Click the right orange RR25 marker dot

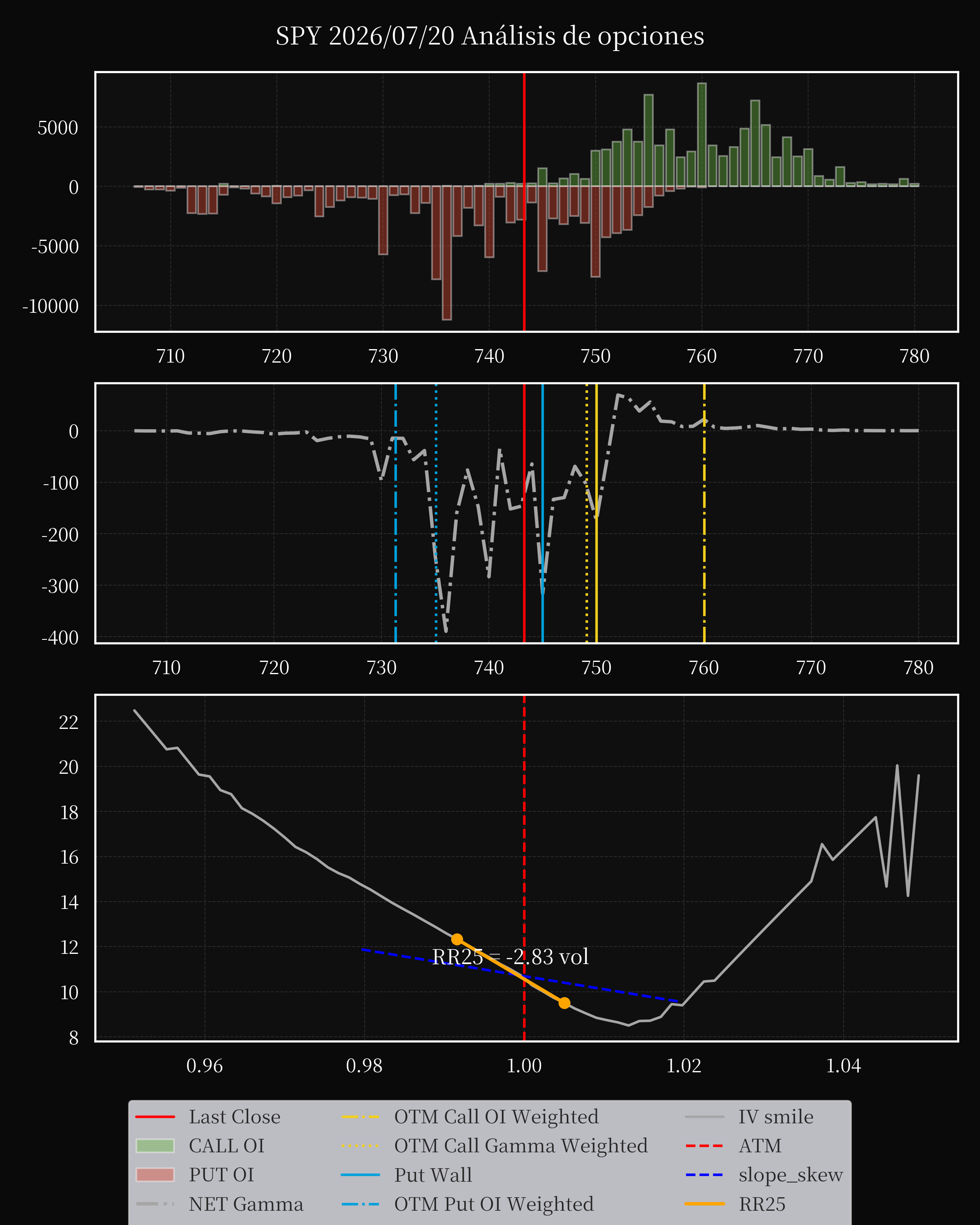564,1003
